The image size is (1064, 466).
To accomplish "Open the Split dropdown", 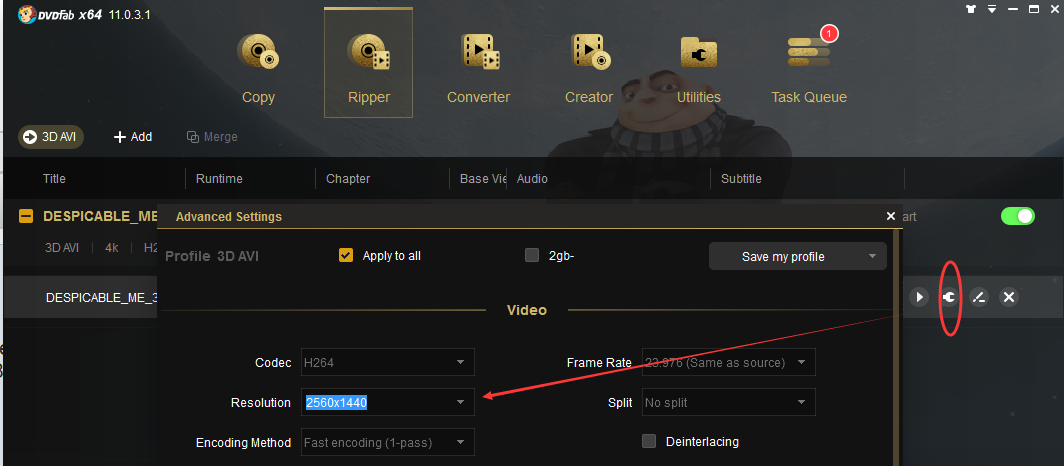I will tap(728, 402).
